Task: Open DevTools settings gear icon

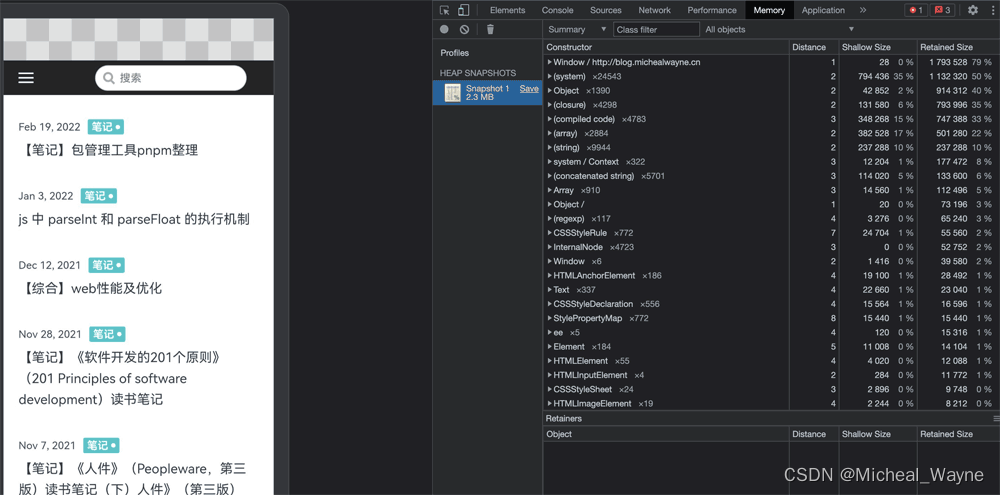Action: 973,10
